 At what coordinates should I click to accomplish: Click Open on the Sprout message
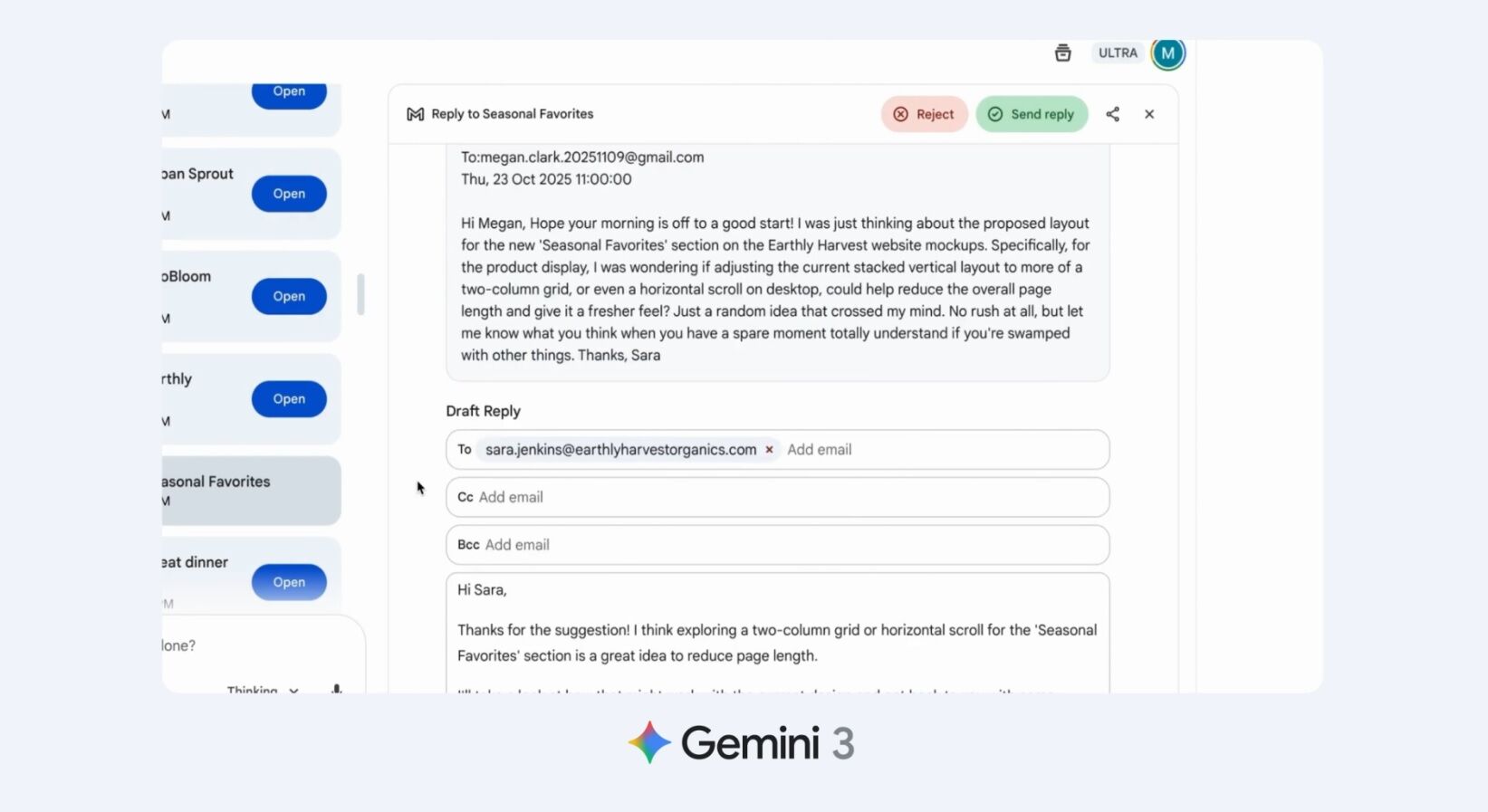288,193
